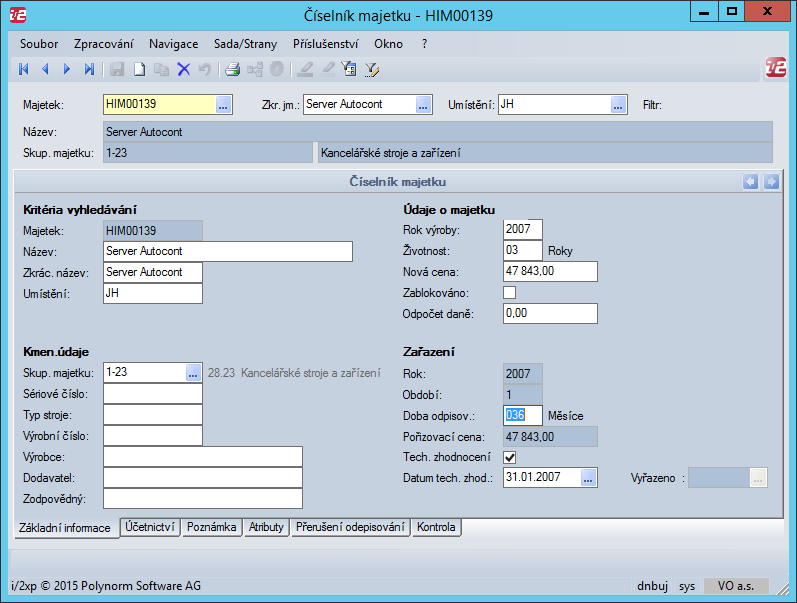Edit filter with the funnel-pencil icon
The width and height of the screenshot is (797, 603).
click(x=372, y=69)
